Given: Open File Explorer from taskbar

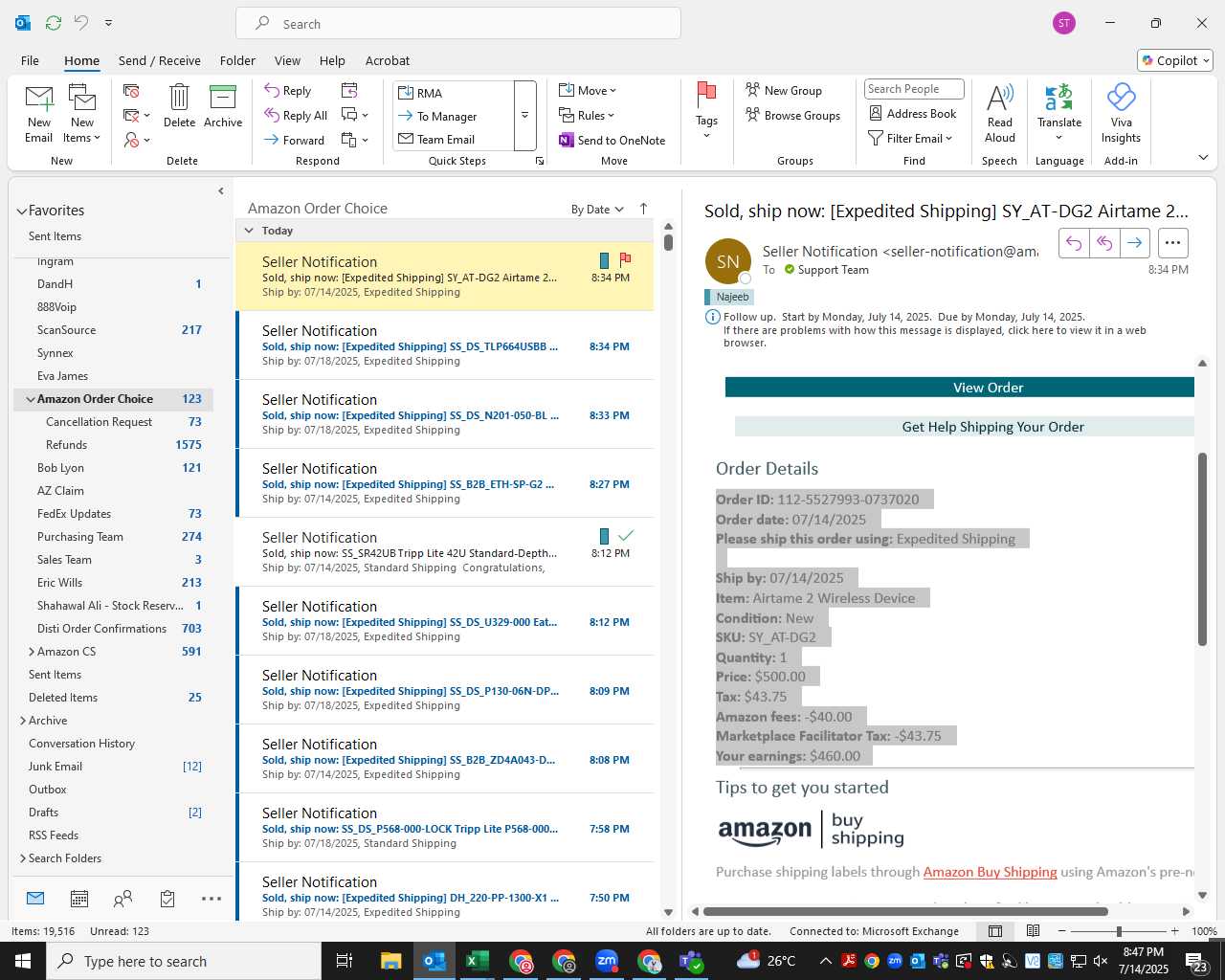Looking at the screenshot, I should pyautogui.click(x=390, y=961).
